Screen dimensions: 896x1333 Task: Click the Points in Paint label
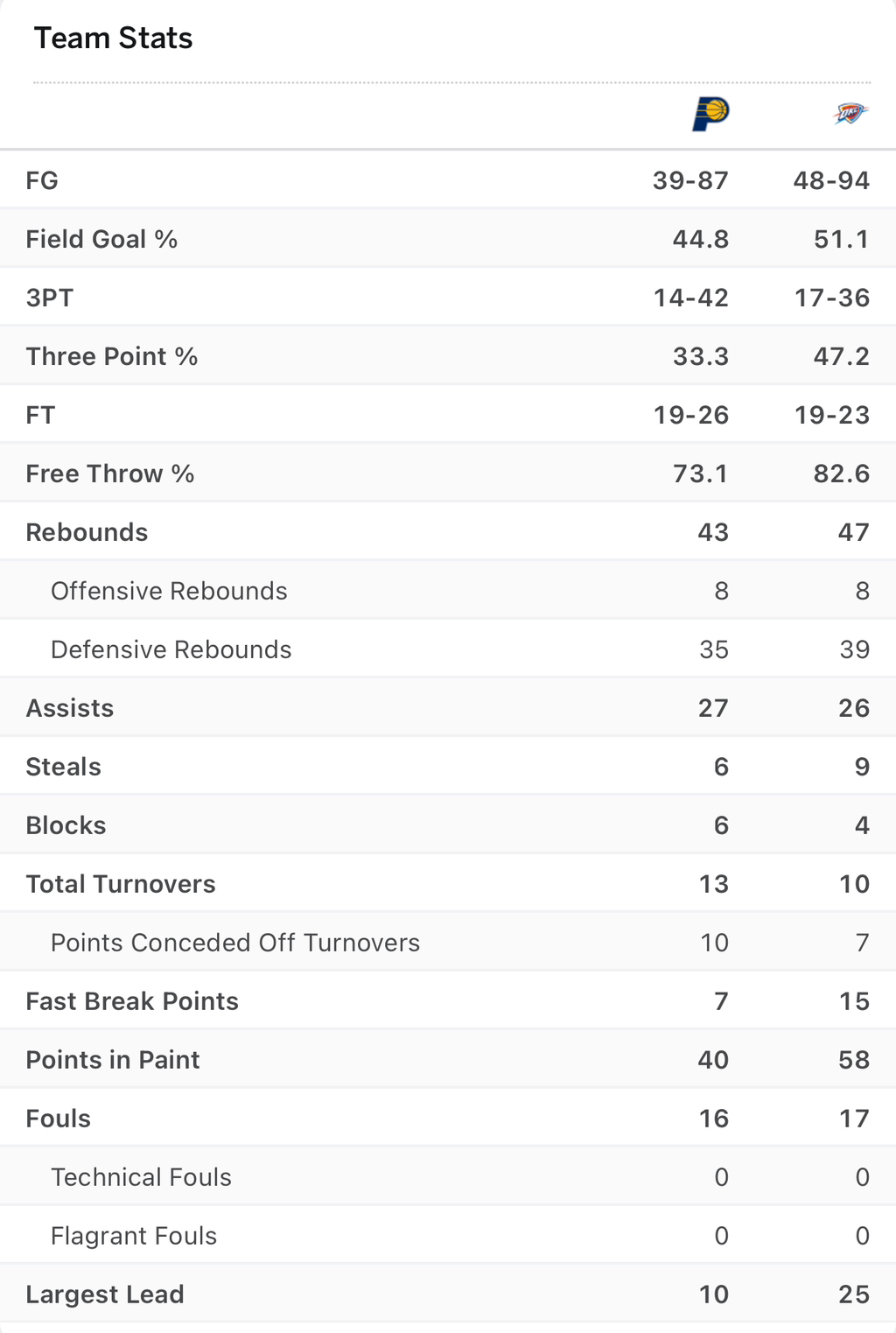pyautogui.click(x=113, y=1060)
